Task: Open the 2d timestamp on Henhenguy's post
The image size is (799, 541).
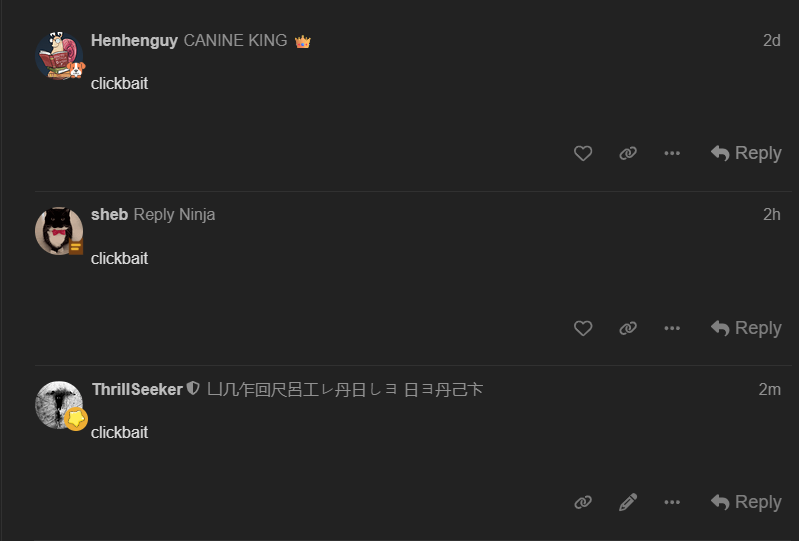Action: coord(771,41)
